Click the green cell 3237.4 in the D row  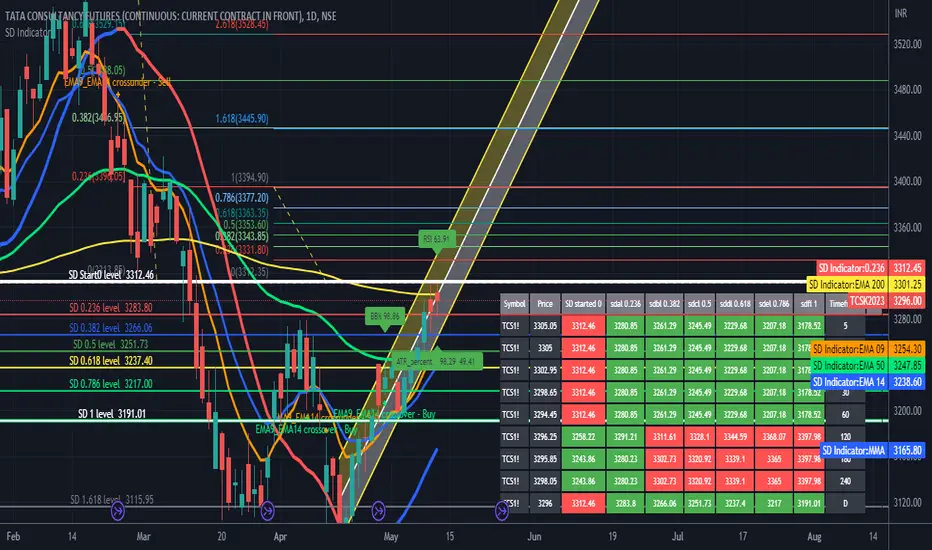click(735, 503)
